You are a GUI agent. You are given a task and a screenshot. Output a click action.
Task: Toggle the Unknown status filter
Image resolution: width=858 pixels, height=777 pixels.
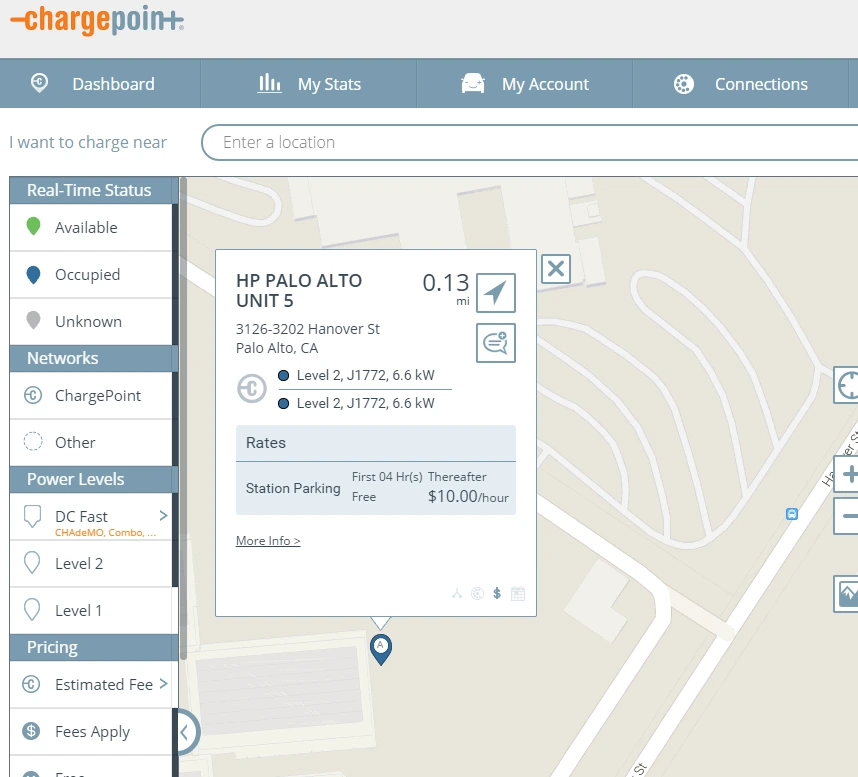(91, 322)
